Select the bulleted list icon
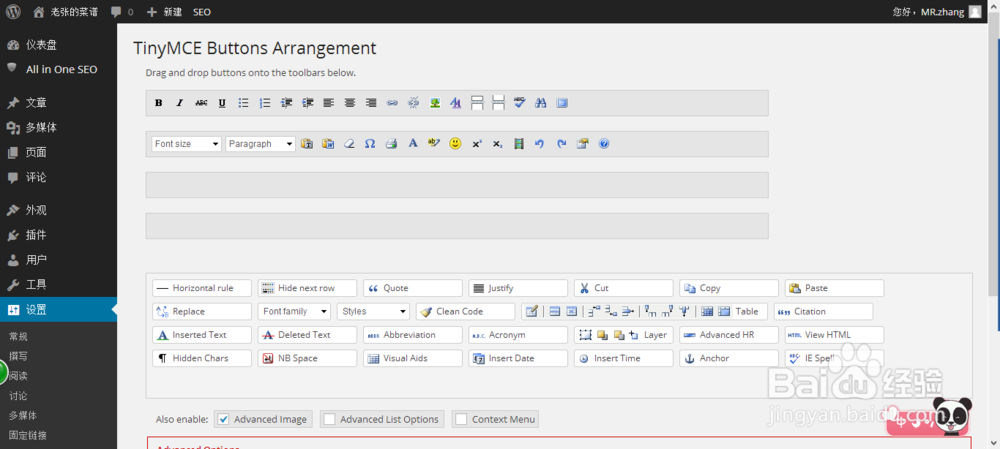 [244, 103]
